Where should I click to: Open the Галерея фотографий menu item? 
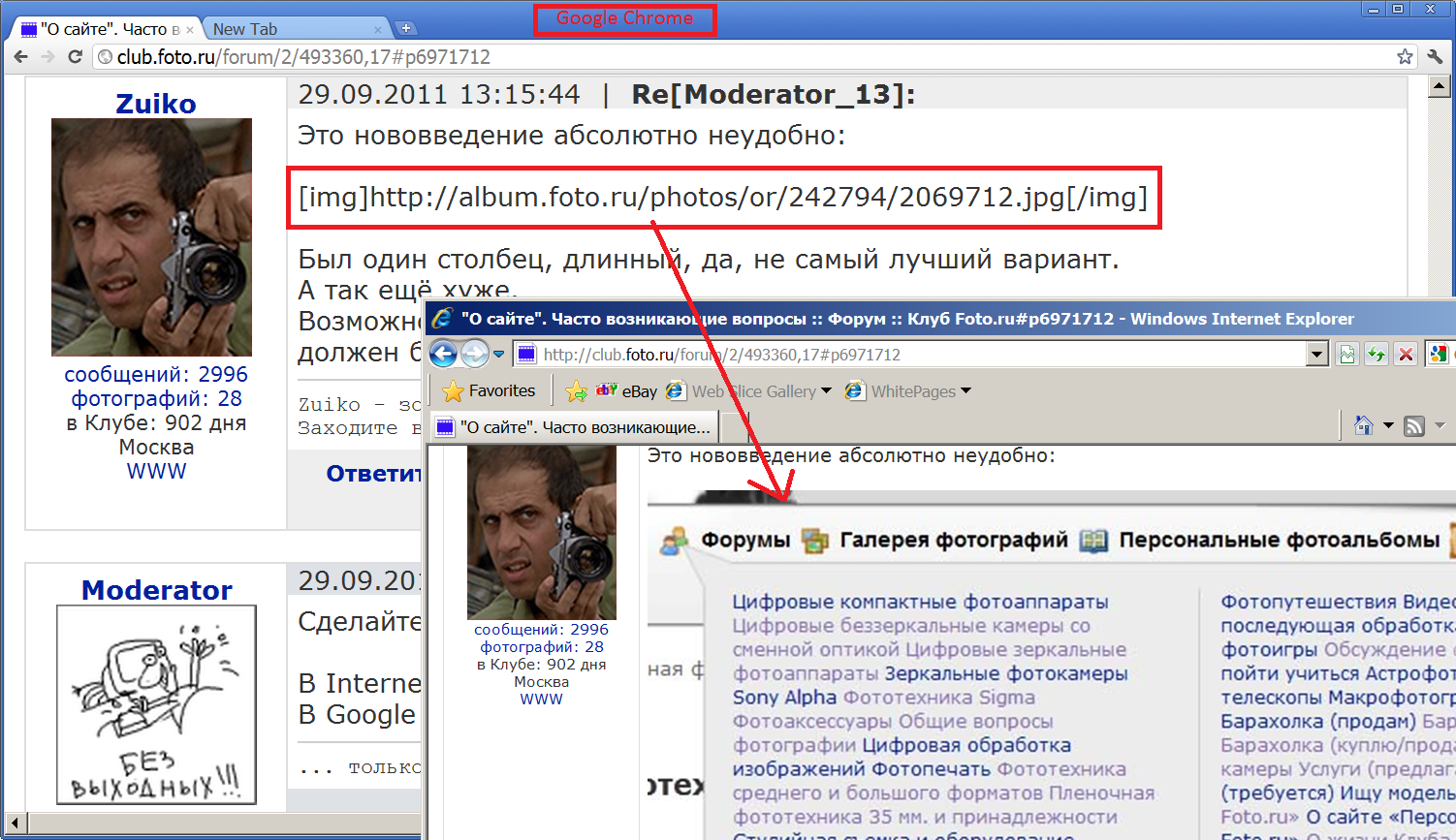[x=954, y=541]
